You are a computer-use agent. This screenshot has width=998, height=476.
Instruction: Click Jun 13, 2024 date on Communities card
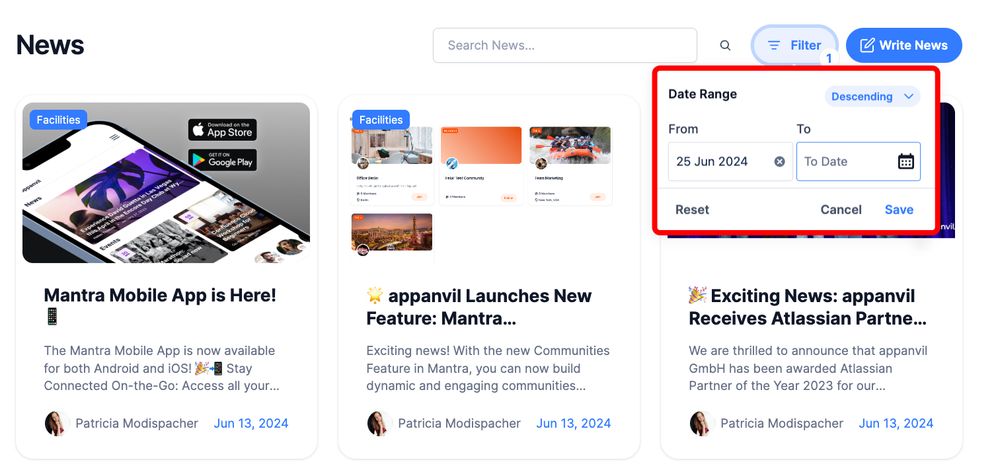[x=573, y=423]
